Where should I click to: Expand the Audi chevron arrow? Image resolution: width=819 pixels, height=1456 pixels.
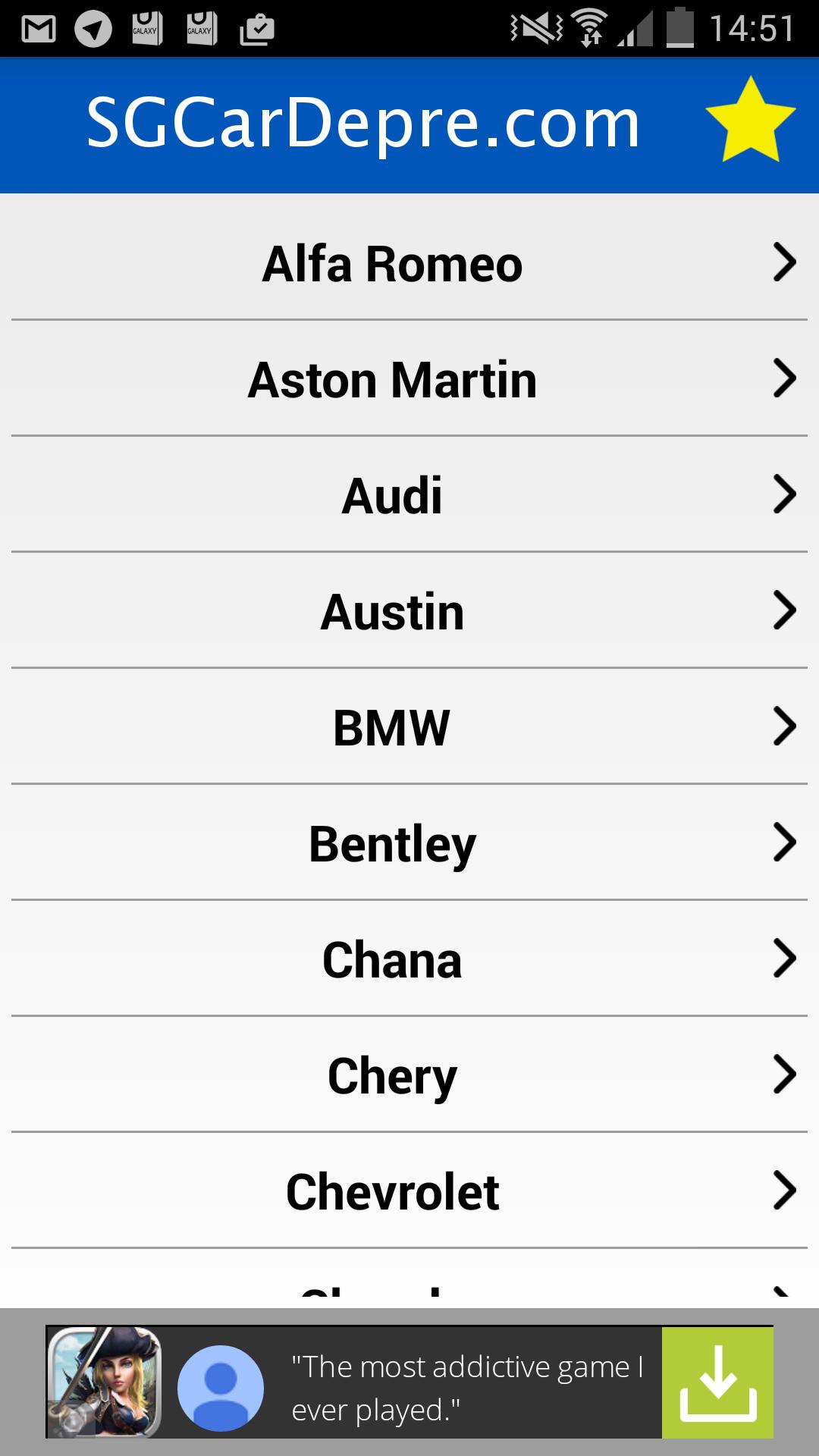pos(784,494)
